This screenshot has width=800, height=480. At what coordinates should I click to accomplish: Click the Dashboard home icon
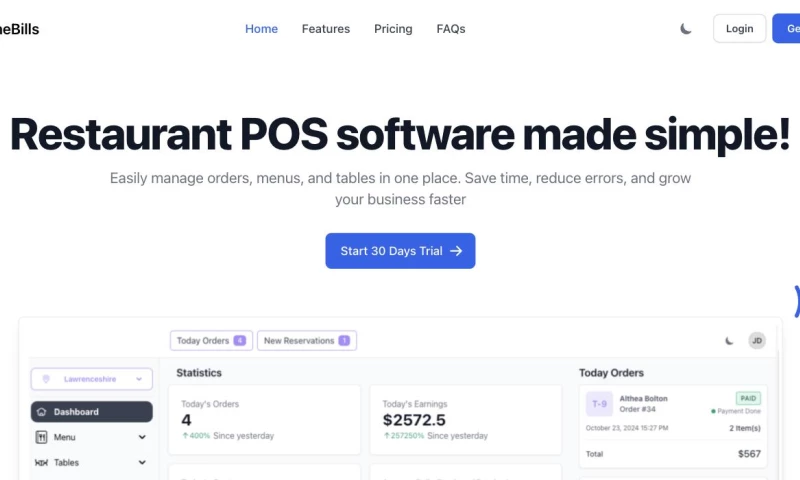pyautogui.click(x=42, y=412)
